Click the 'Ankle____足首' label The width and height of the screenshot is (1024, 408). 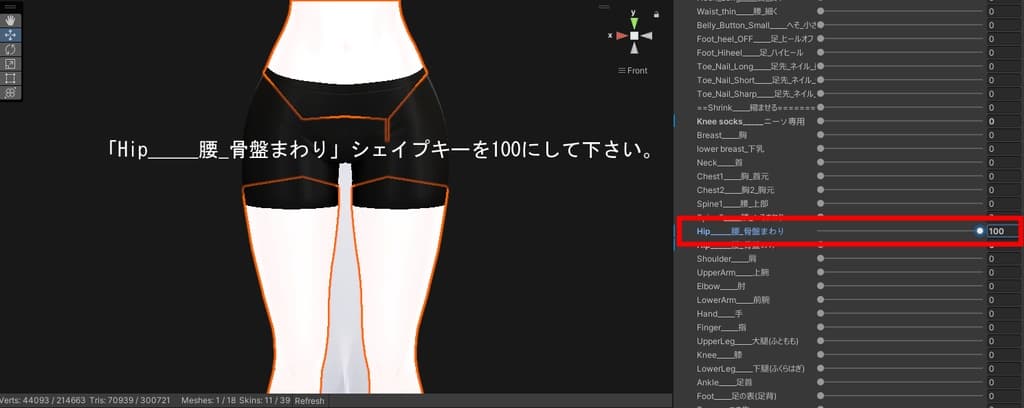tap(724, 382)
